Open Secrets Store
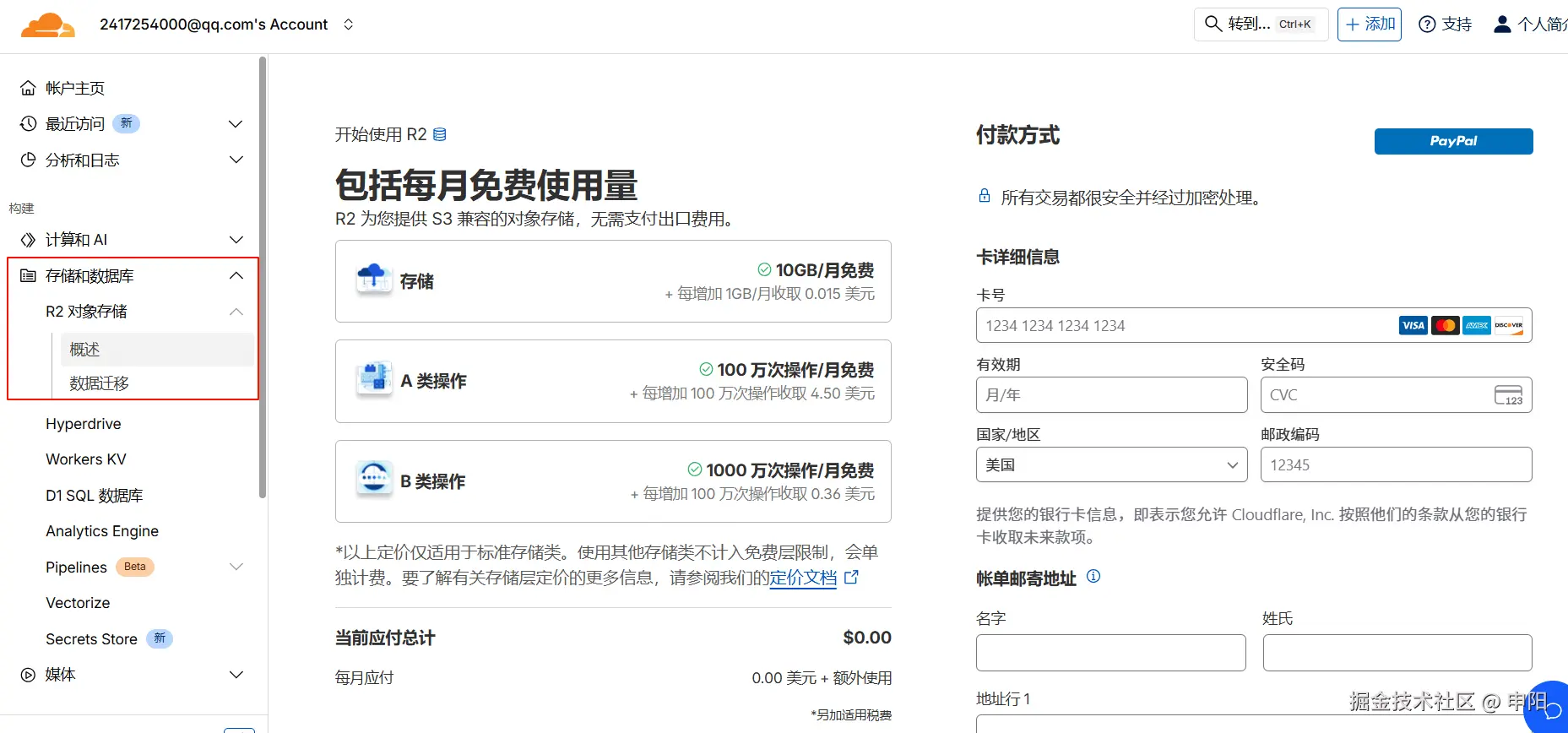 (91, 639)
